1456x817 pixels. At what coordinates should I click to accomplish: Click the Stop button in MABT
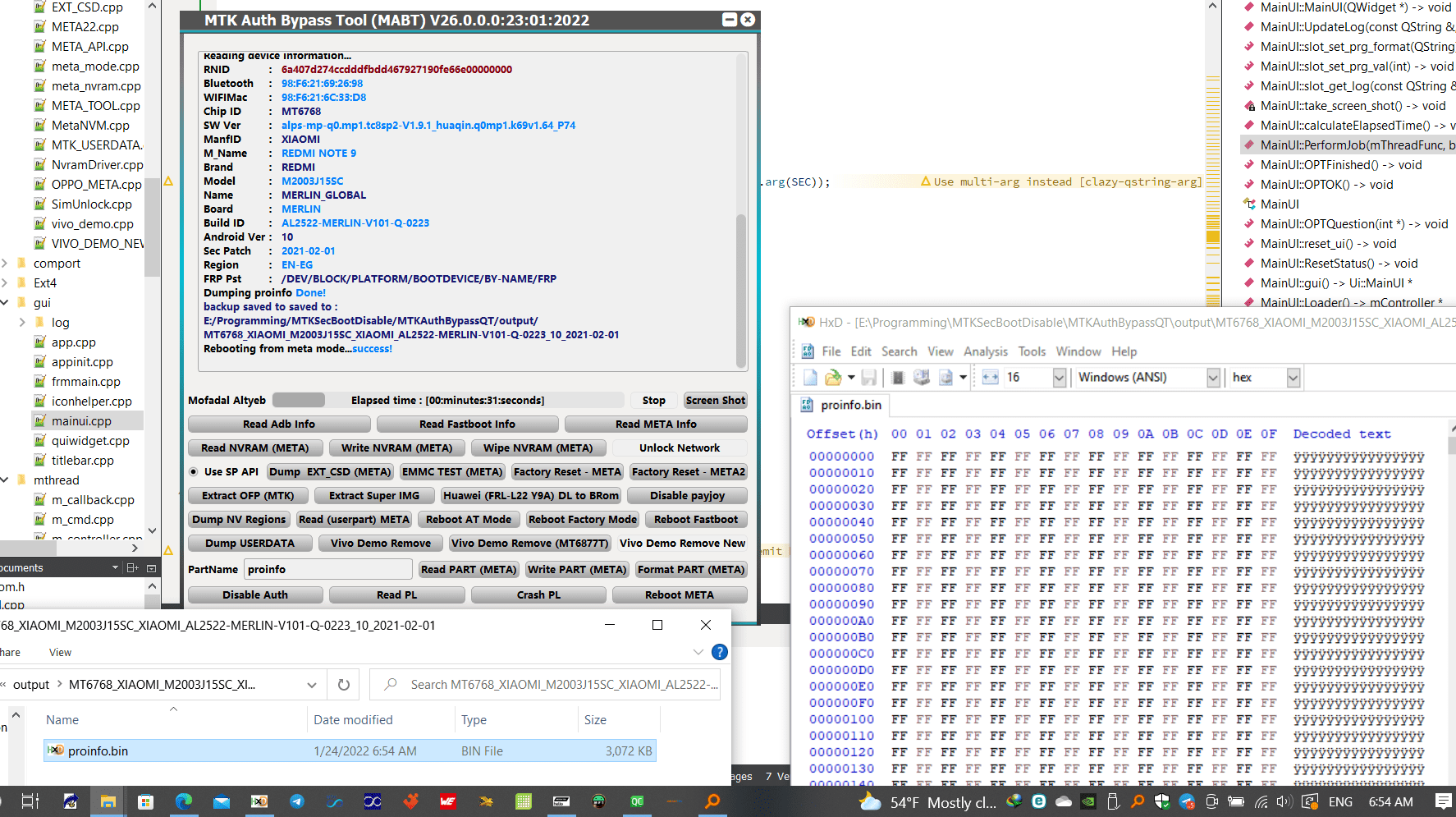(654, 401)
